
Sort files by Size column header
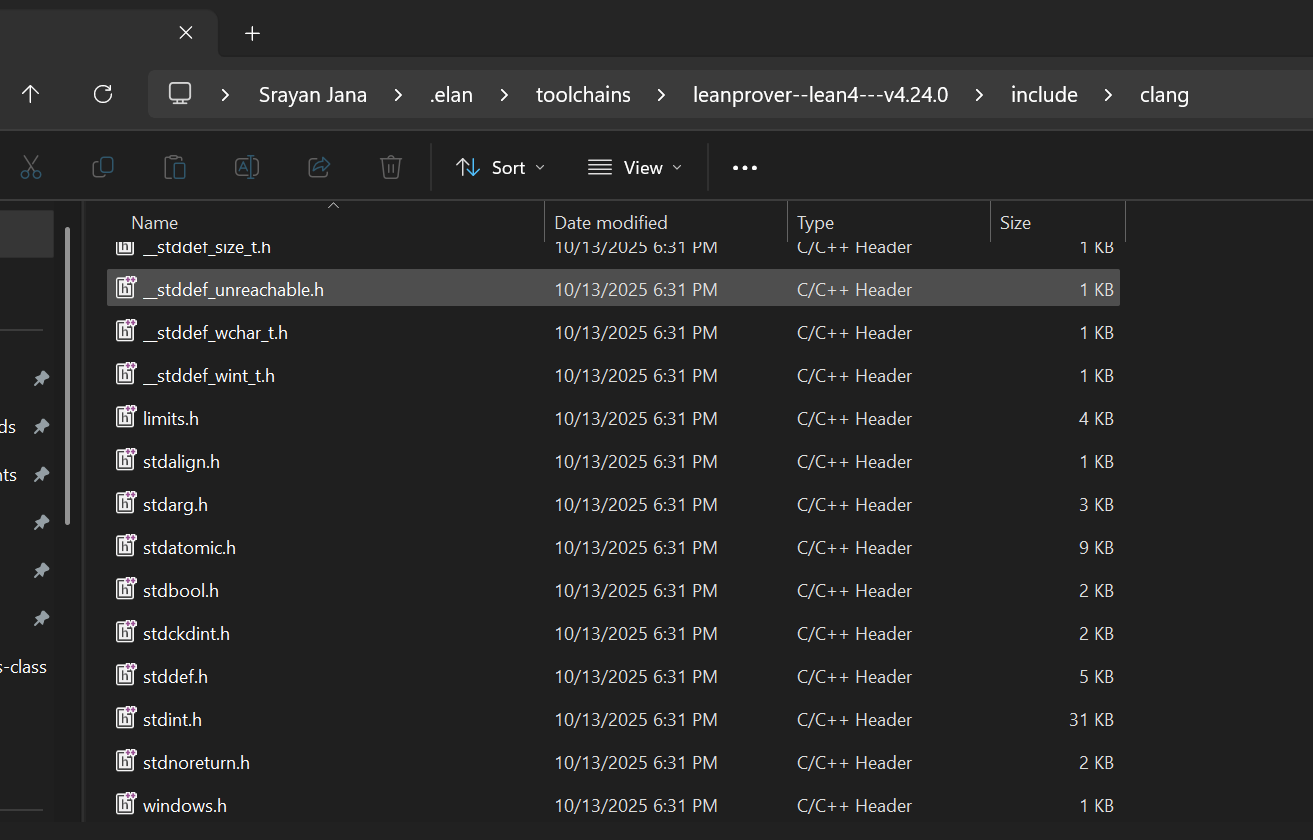tap(1015, 223)
